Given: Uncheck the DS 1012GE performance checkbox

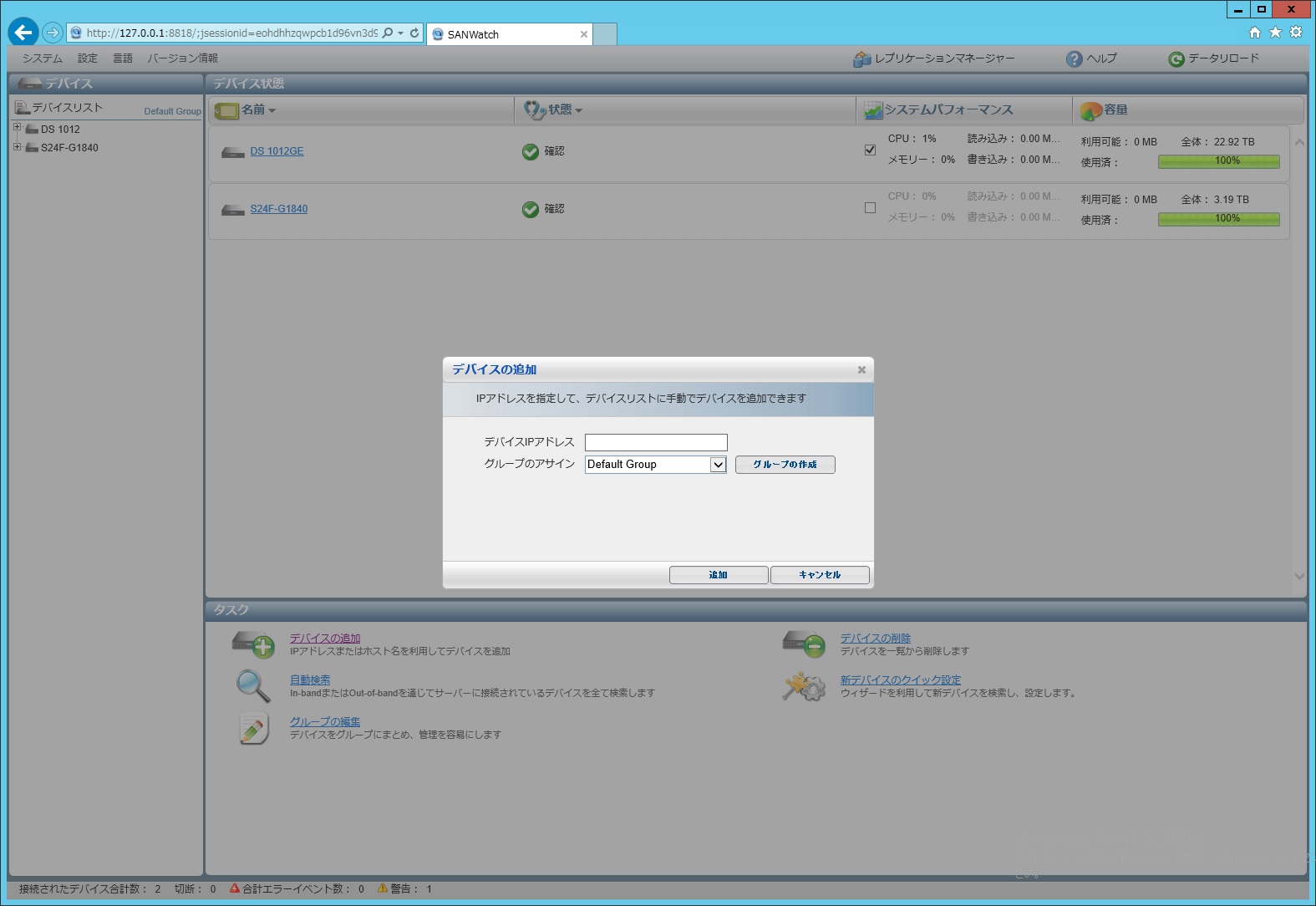Looking at the screenshot, I should pyautogui.click(x=870, y=150).
